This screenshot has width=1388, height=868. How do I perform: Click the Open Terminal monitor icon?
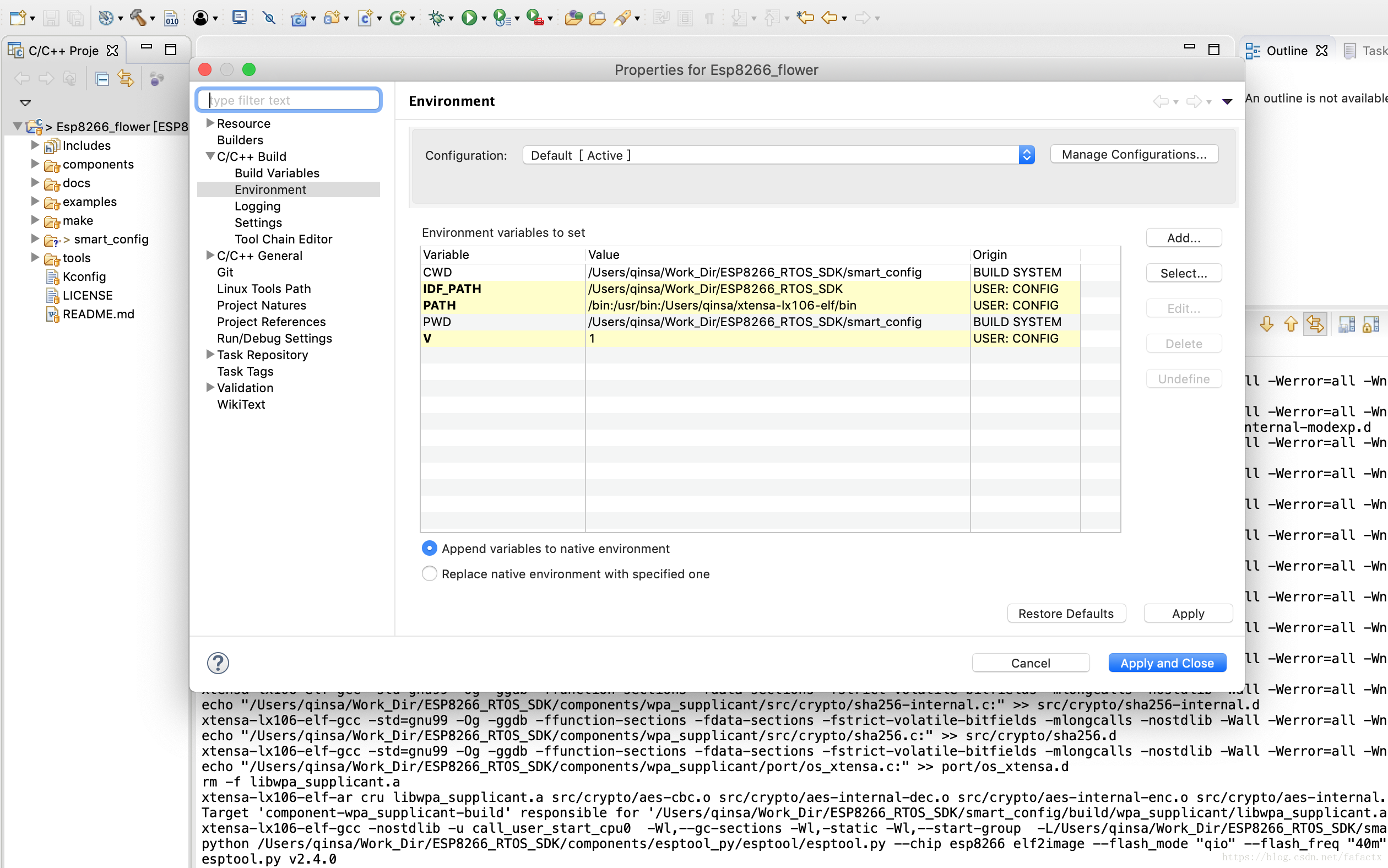[240, 18]
